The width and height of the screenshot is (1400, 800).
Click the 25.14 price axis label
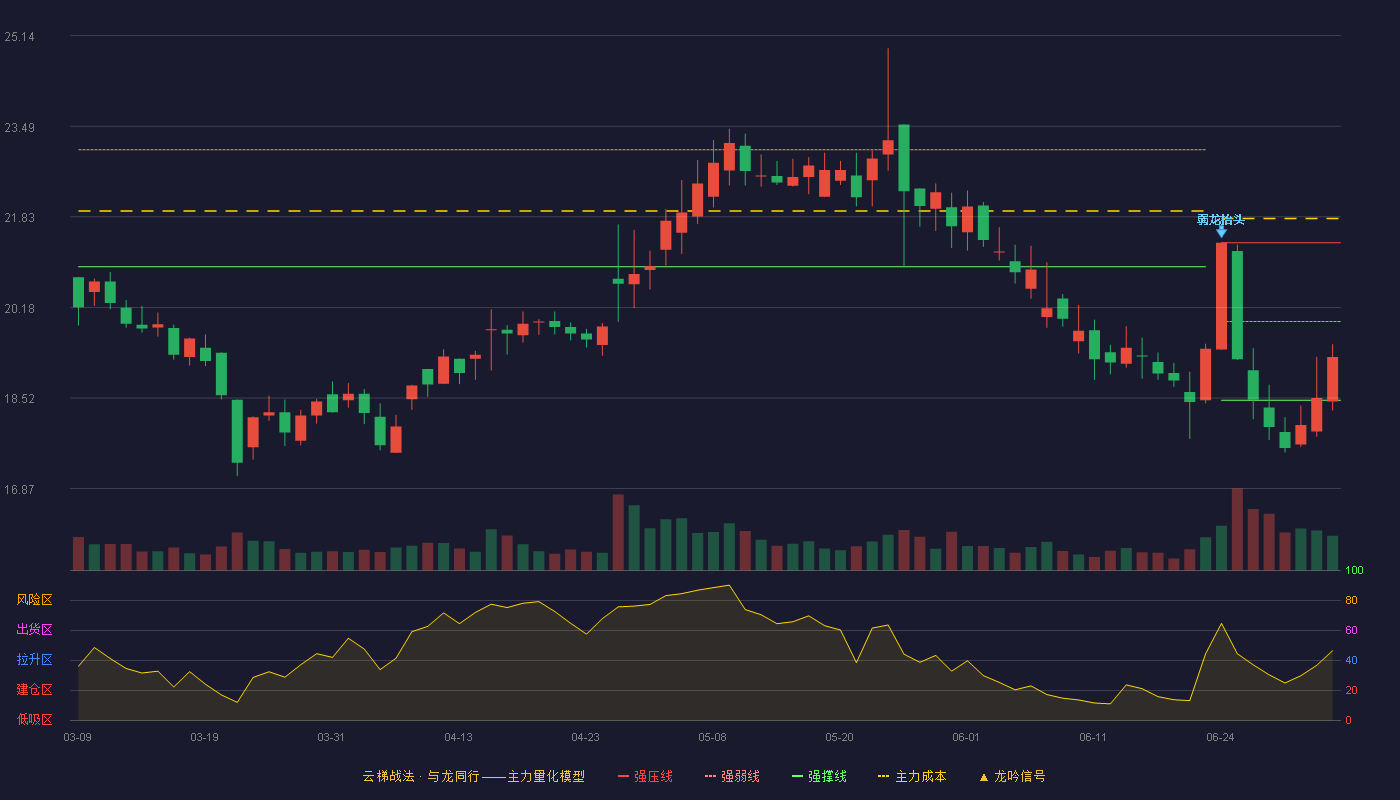pyautogui.click(x=19, y=37)
